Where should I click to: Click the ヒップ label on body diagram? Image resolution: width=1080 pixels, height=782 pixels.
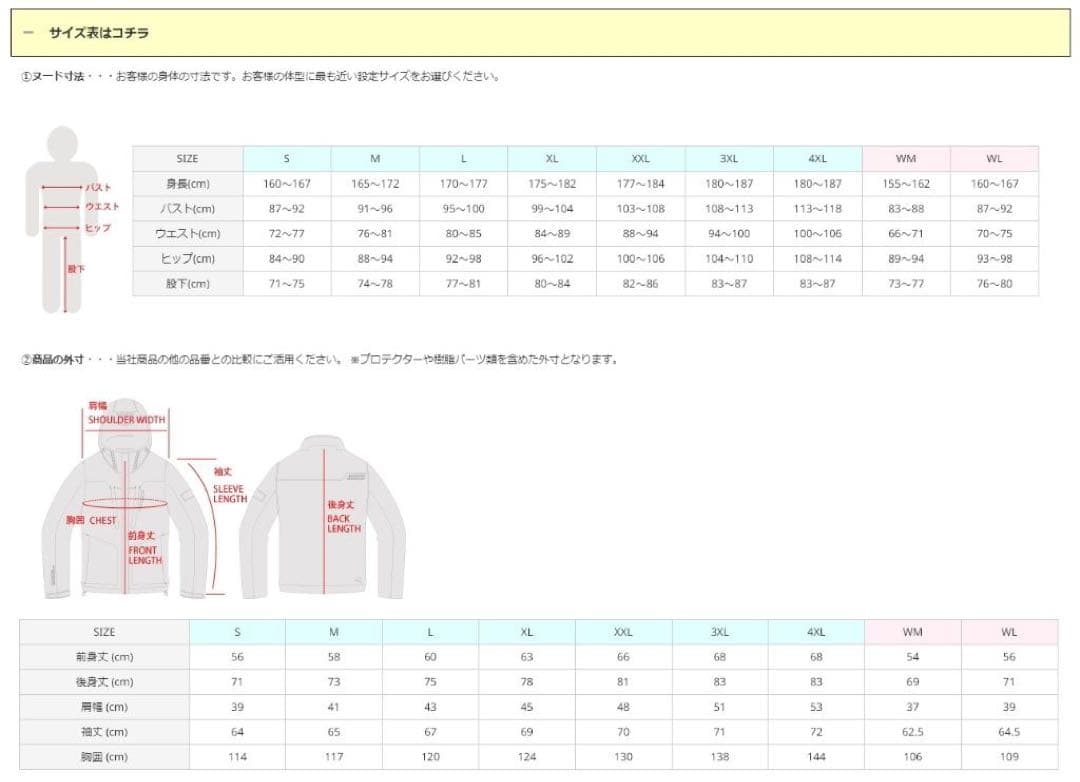point(98,228)
